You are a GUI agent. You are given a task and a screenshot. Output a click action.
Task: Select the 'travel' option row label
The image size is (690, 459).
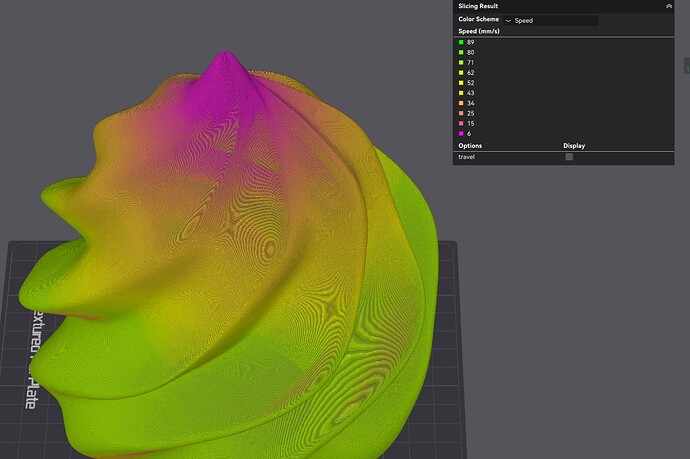[x=466, y=157]
